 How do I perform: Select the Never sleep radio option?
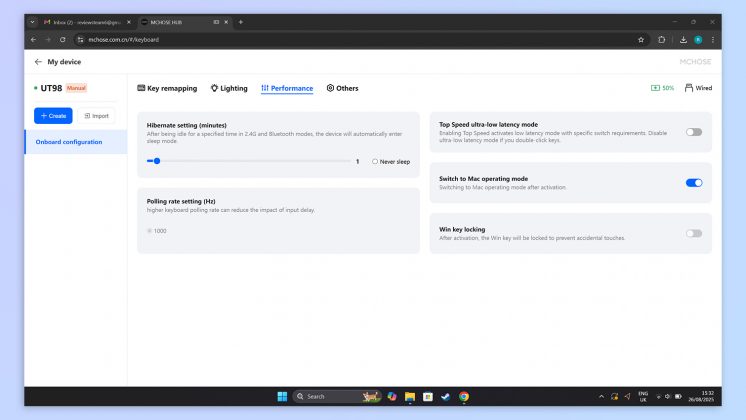[375, 161]
